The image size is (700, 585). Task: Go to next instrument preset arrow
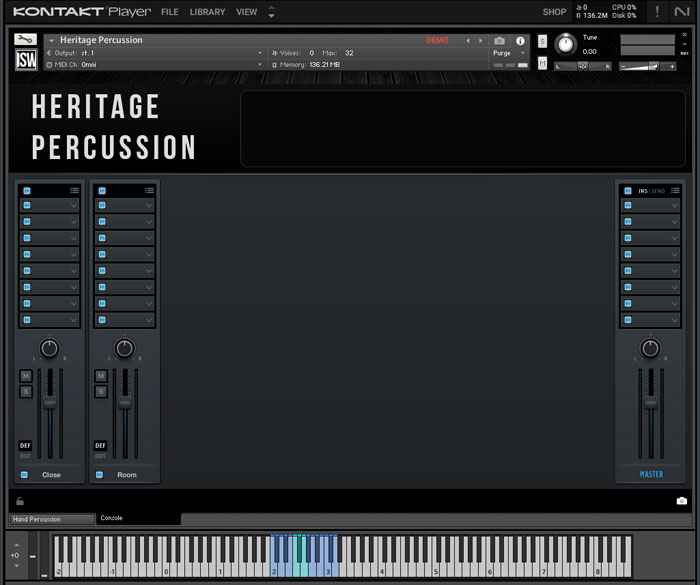point(480,41)
